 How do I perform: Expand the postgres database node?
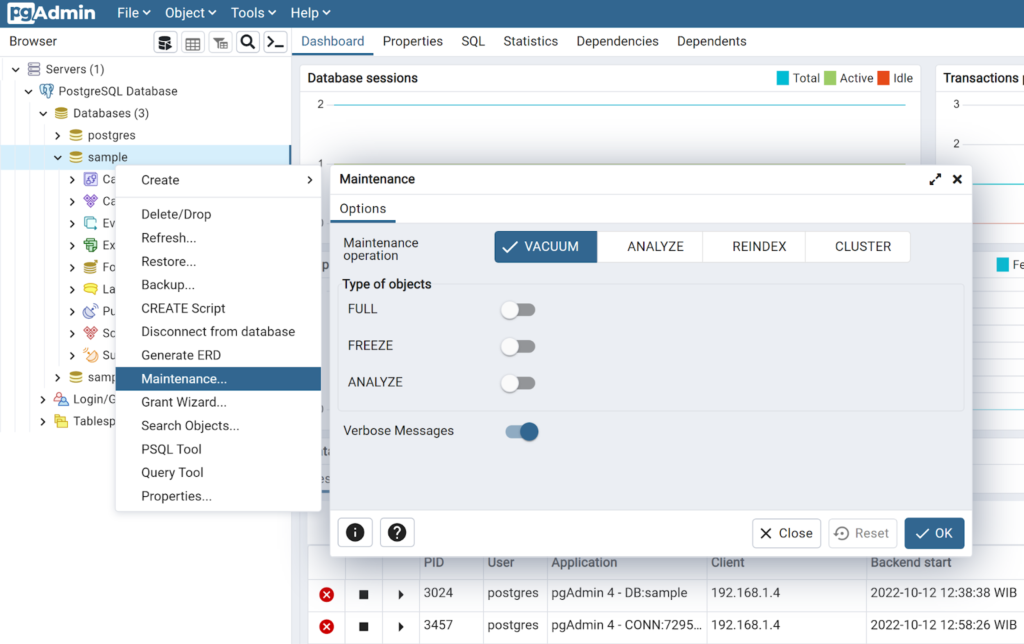point(58,135)
